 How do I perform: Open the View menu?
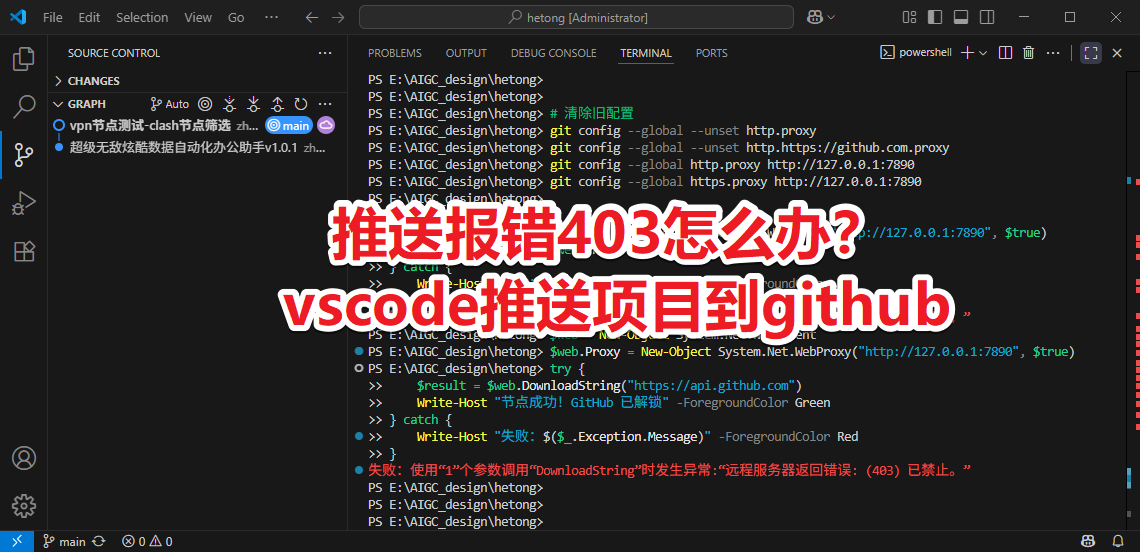pyautogui.click(x=198, y=17)
